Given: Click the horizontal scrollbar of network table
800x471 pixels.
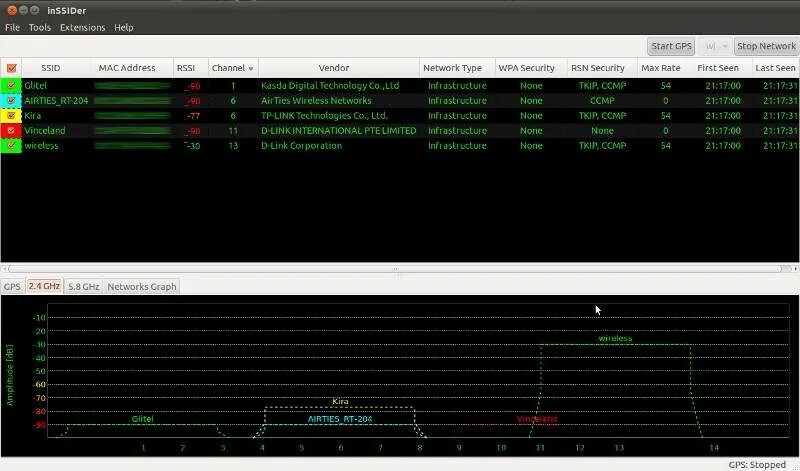Looking at the screenshot, I should [395, 268].
